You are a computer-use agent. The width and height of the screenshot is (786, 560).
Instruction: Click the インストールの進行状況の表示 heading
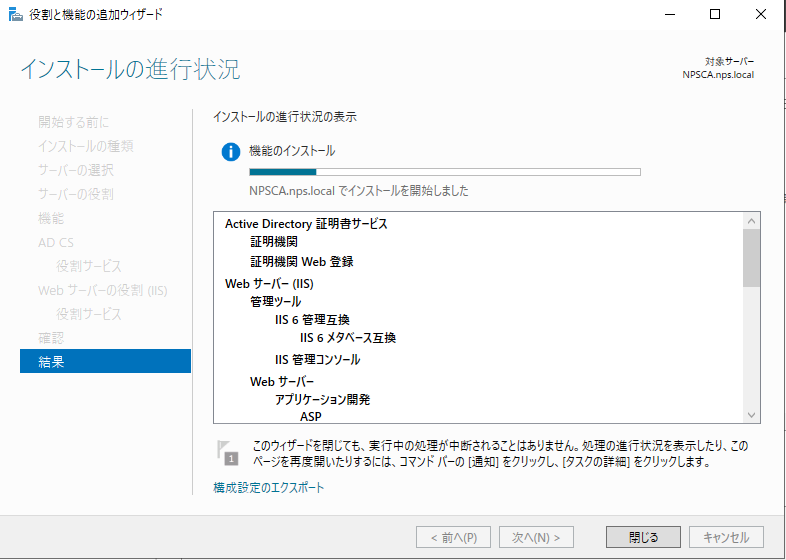[x=285, y=117]
